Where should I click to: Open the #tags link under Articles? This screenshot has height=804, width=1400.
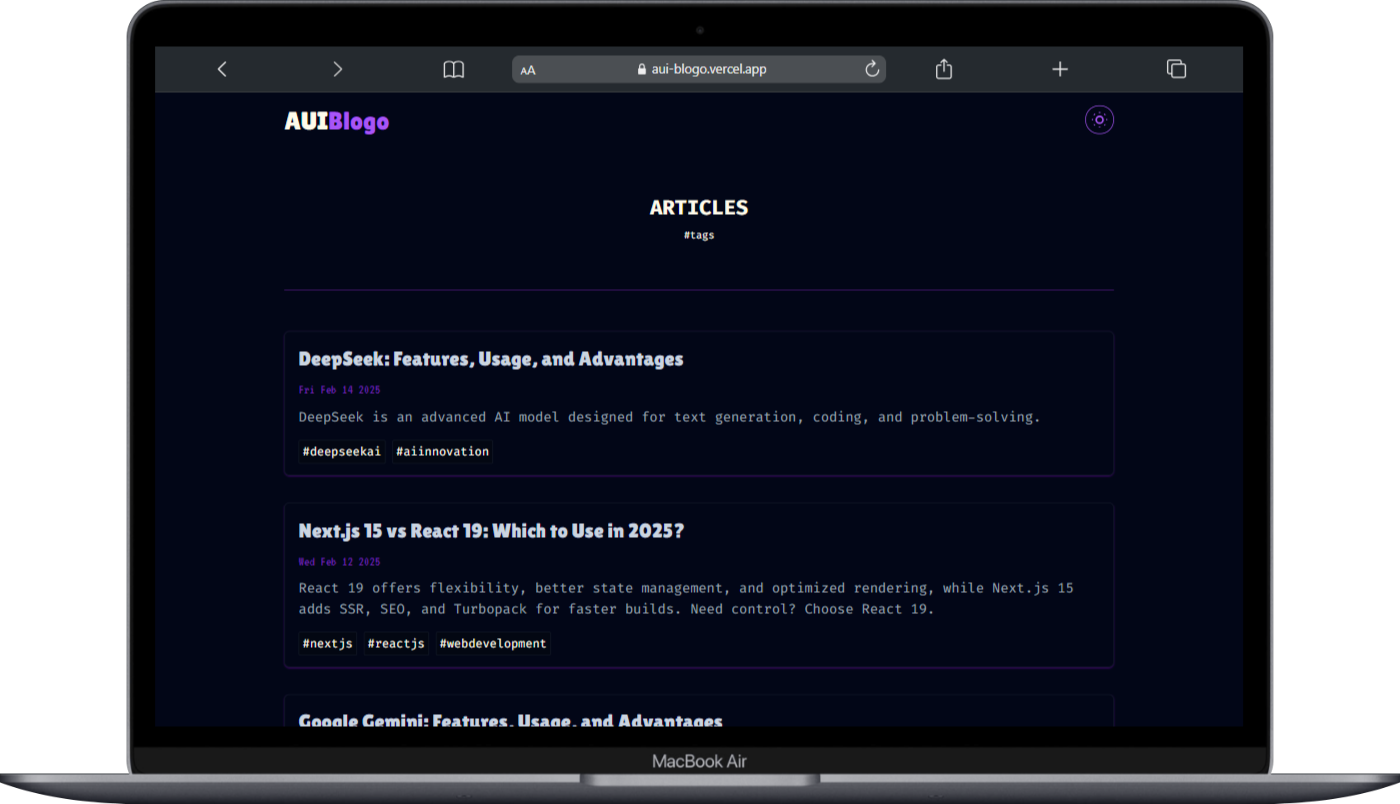[x=699, y=235]
